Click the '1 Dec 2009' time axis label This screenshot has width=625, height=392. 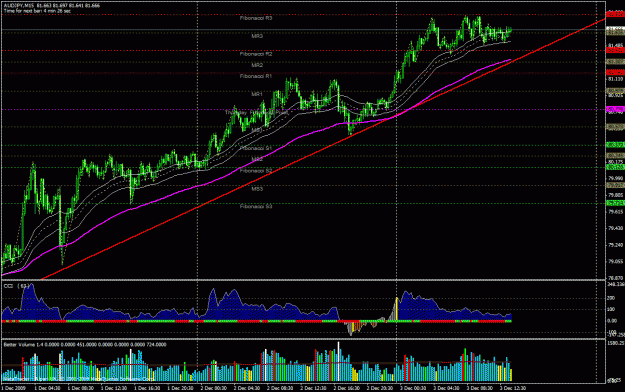[x=14, y=388]
